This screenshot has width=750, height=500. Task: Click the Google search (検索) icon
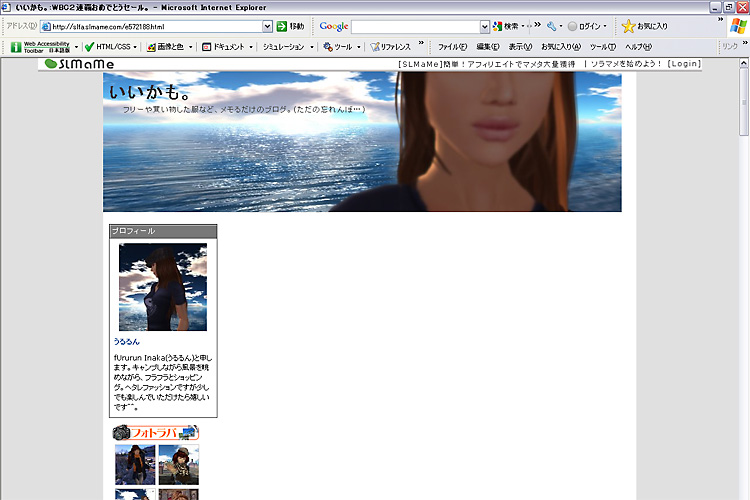click(x=497, y=26)
